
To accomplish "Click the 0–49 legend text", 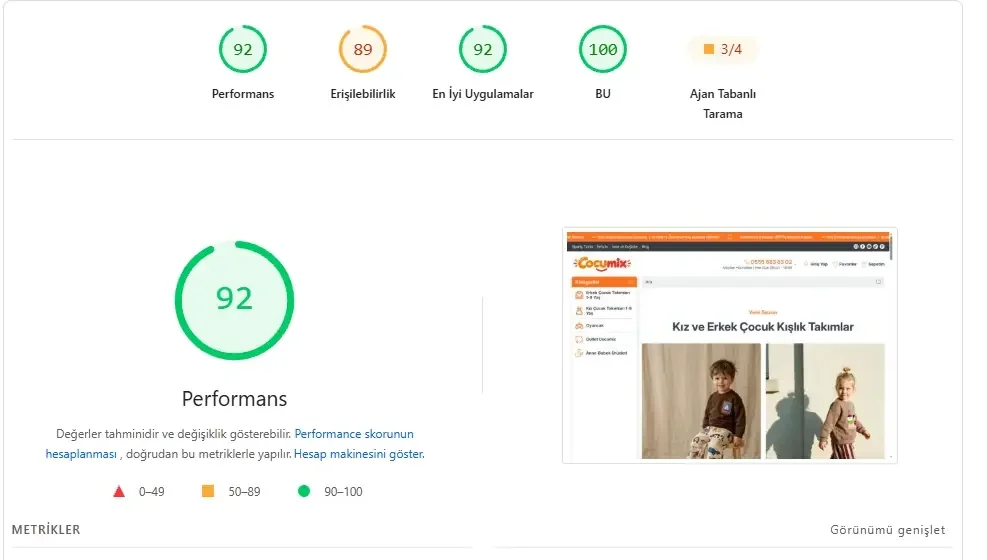I will [152, 491].
